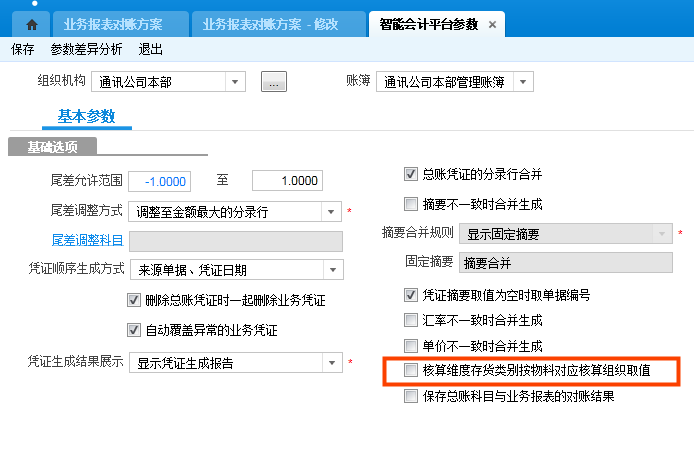Viewport: 694px width, 470px height.
Task: Open 参数差异分析 from the toolbar
Action: 86,49
